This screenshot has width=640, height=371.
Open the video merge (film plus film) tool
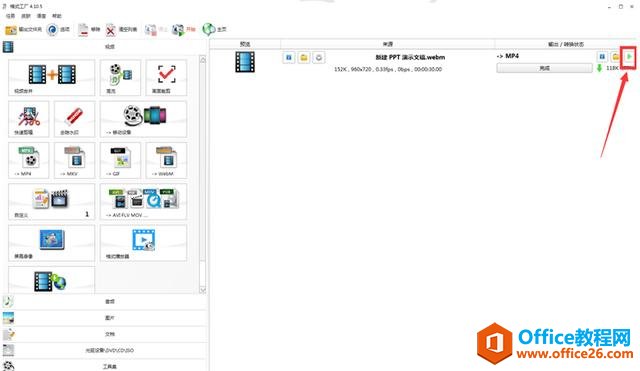[x=51, y=78]
